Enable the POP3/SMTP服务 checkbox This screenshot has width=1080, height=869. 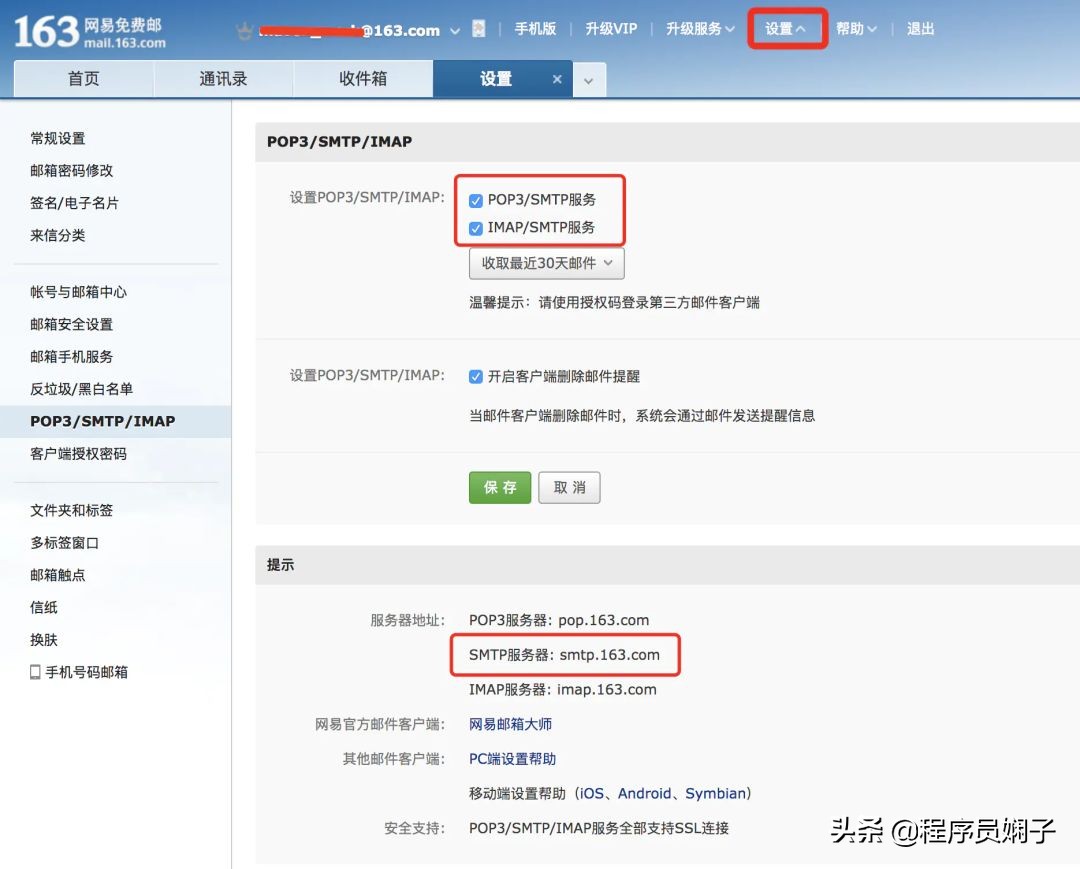click(476, 199)
